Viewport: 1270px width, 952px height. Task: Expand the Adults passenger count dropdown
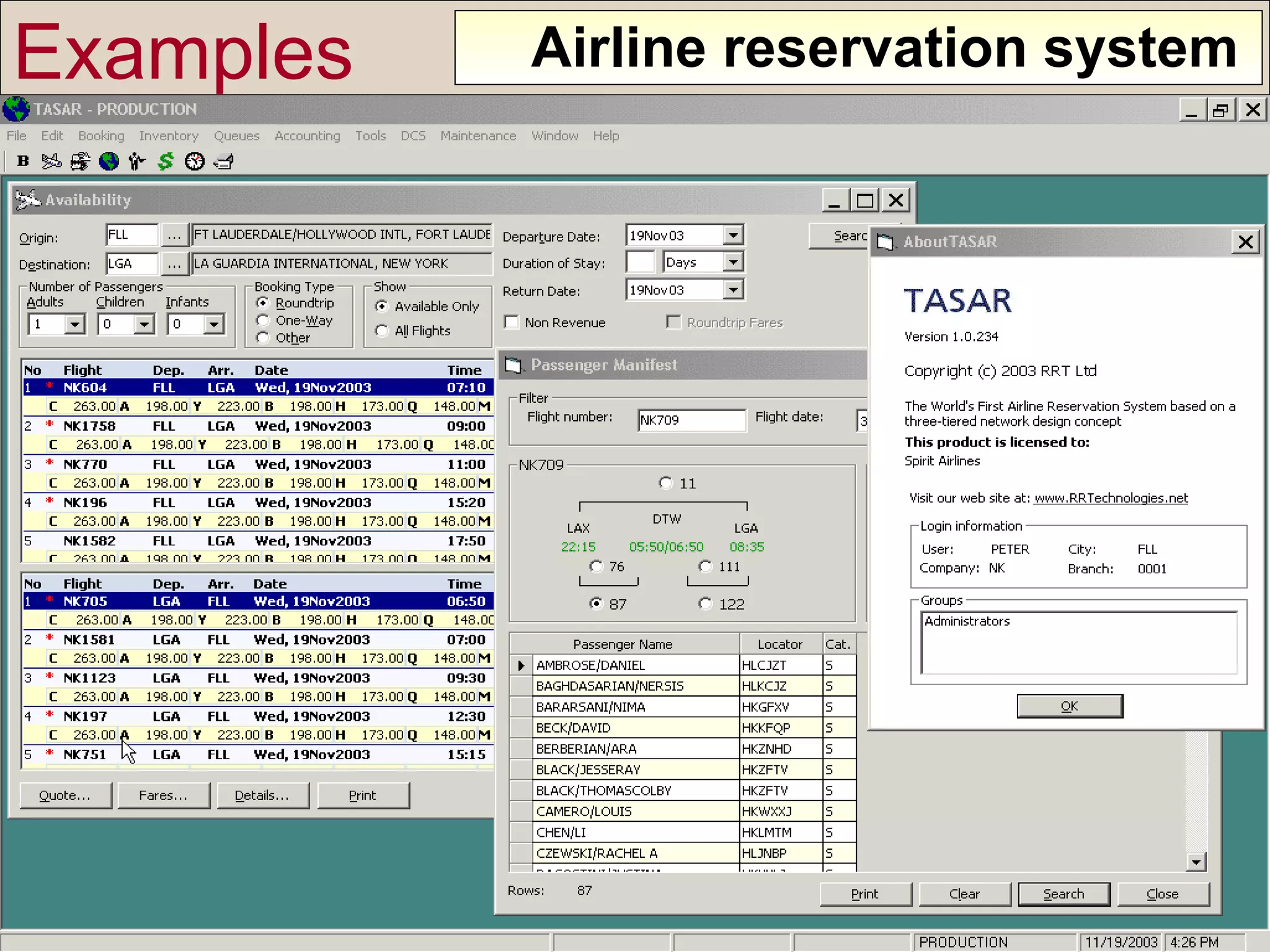(74, 324)
